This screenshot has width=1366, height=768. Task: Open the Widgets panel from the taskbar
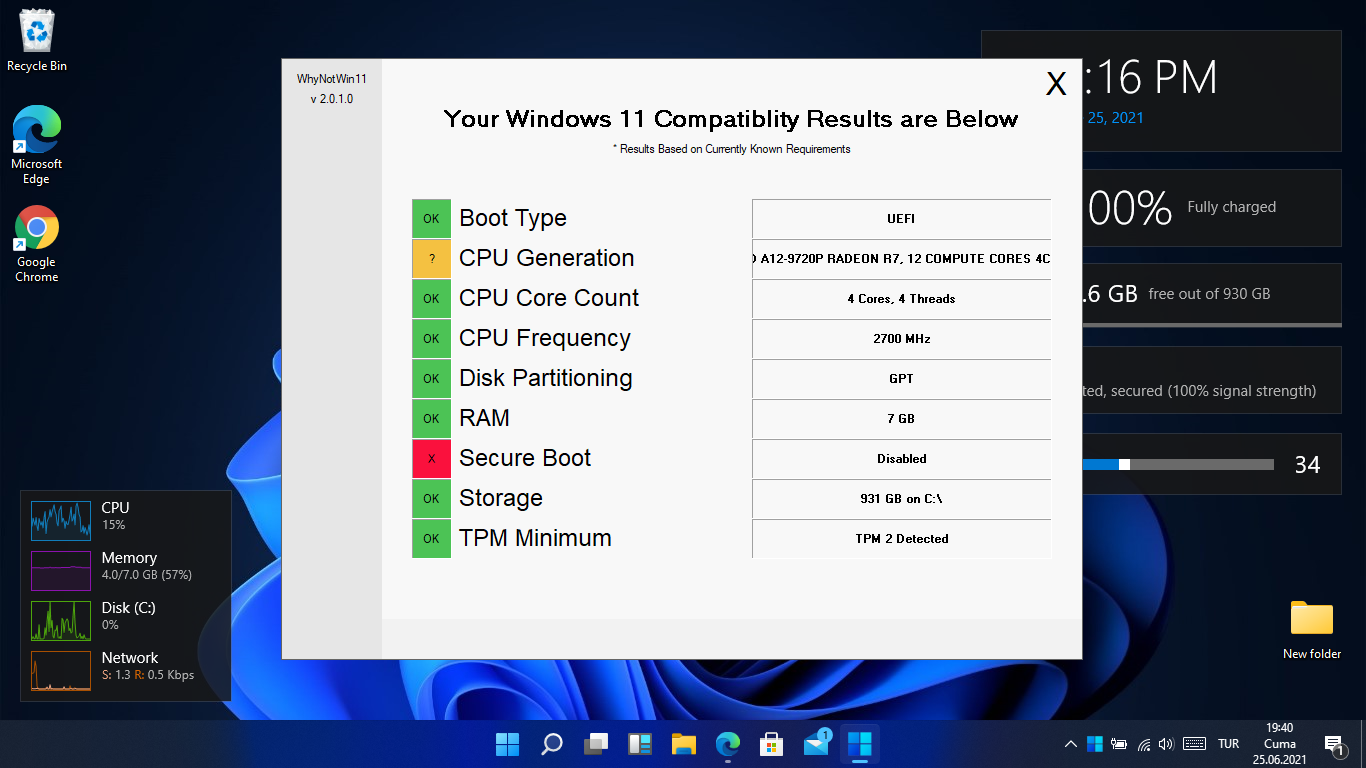pyautogui.click(x=640, y=744)
